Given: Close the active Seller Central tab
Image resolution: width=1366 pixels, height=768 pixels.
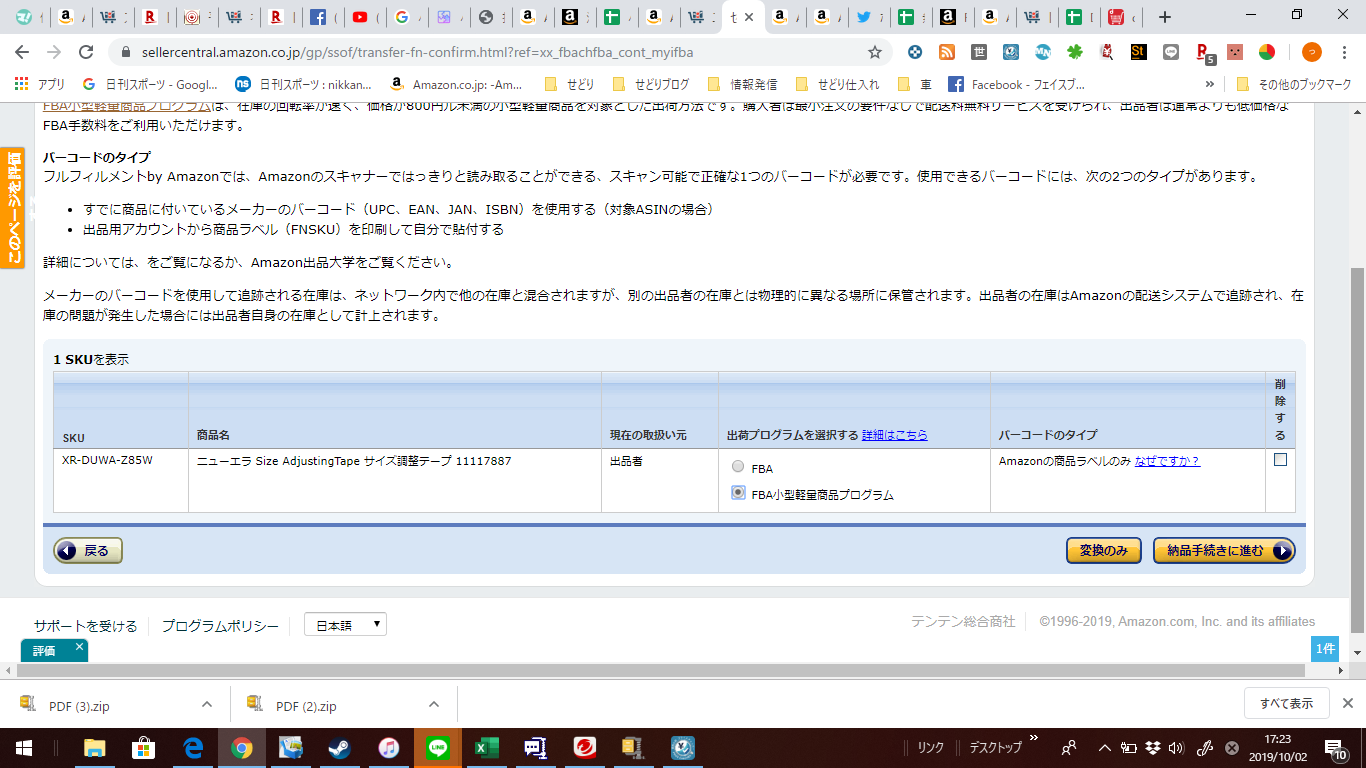Looking at the screenshot, I should 750,17.
